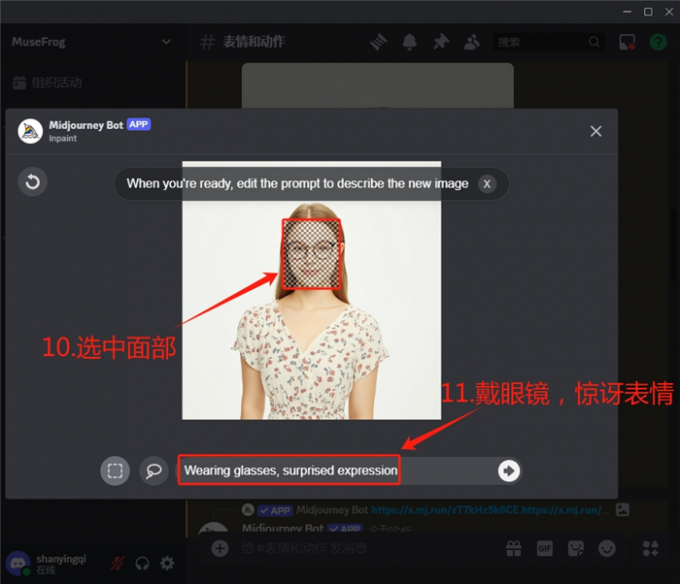680x584 pixels.
Task: Open user settings gear
Action: click(167, 563)
